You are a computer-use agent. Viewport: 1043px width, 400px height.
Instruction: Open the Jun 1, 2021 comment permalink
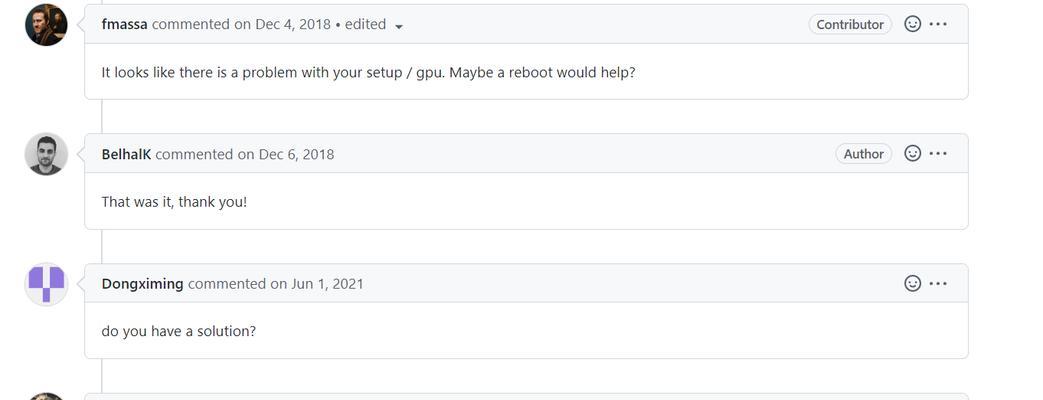click(317, 284)
